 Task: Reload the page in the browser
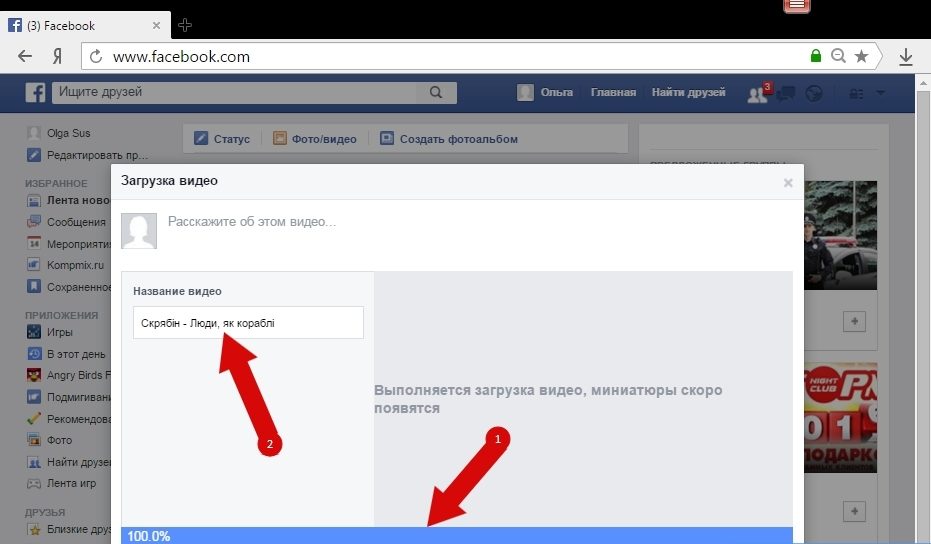pyautogui.click(x=96, y=57)
